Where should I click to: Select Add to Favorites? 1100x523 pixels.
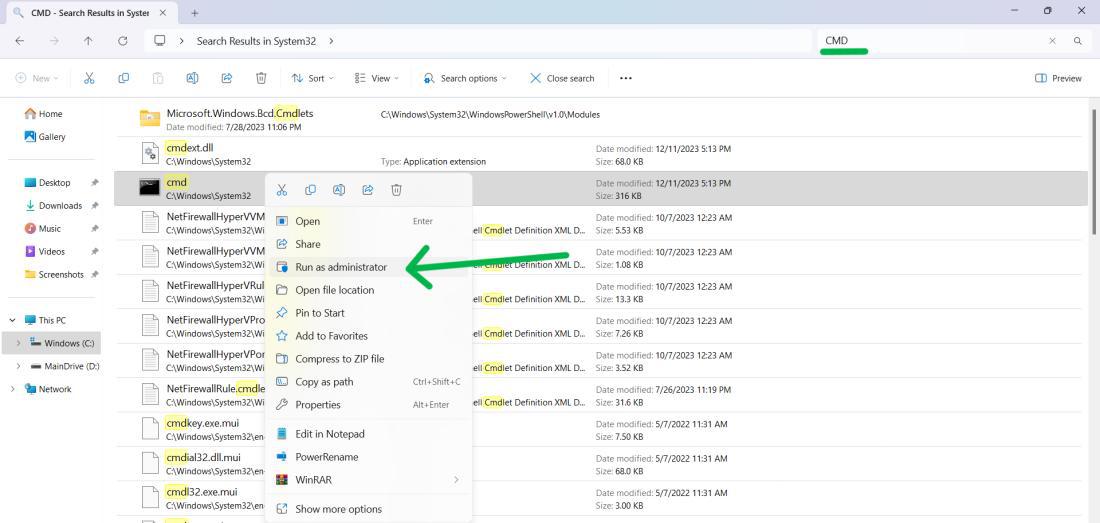(x=368, y=336)
